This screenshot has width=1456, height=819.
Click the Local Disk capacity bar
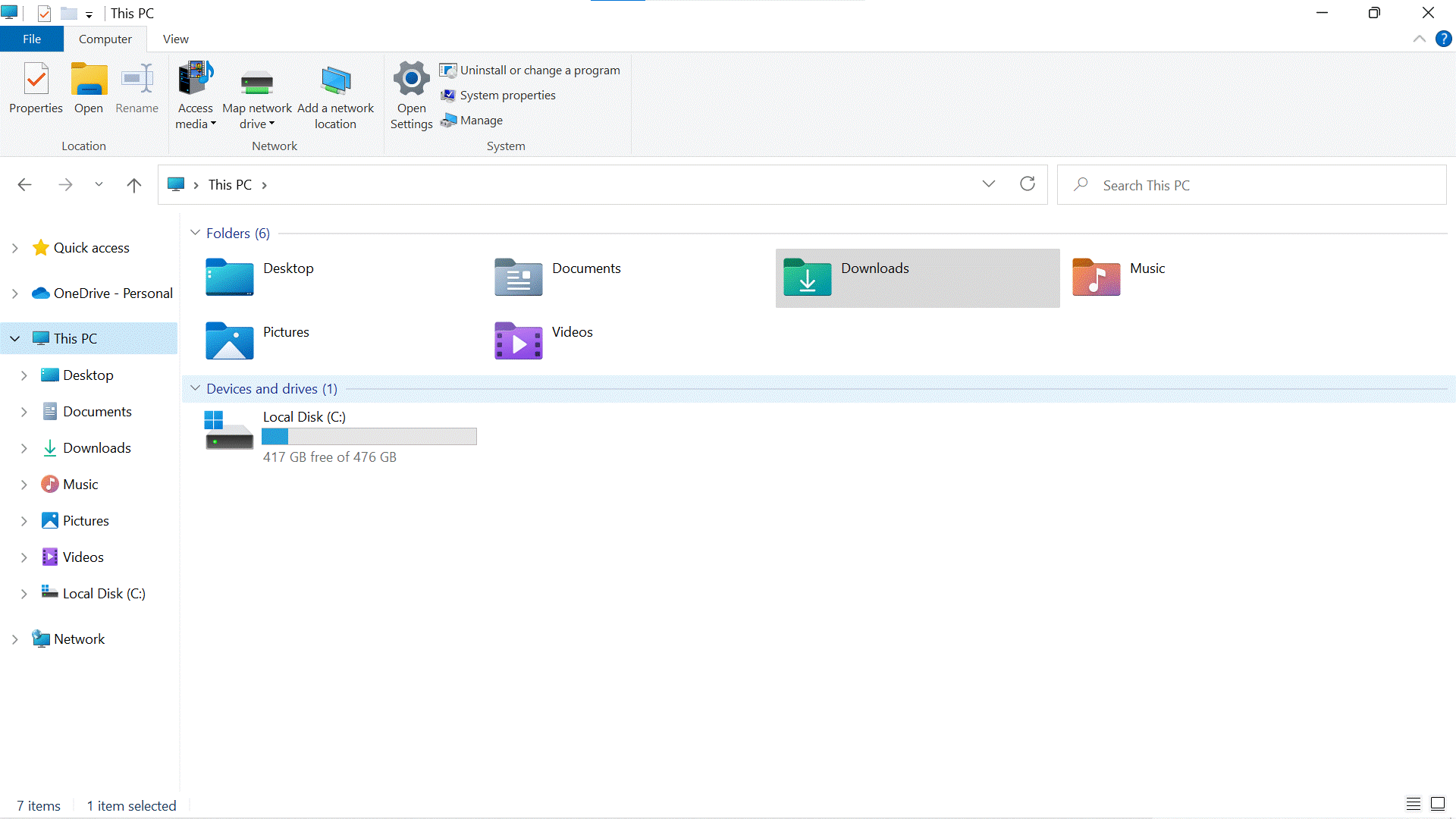coord(369,436)
